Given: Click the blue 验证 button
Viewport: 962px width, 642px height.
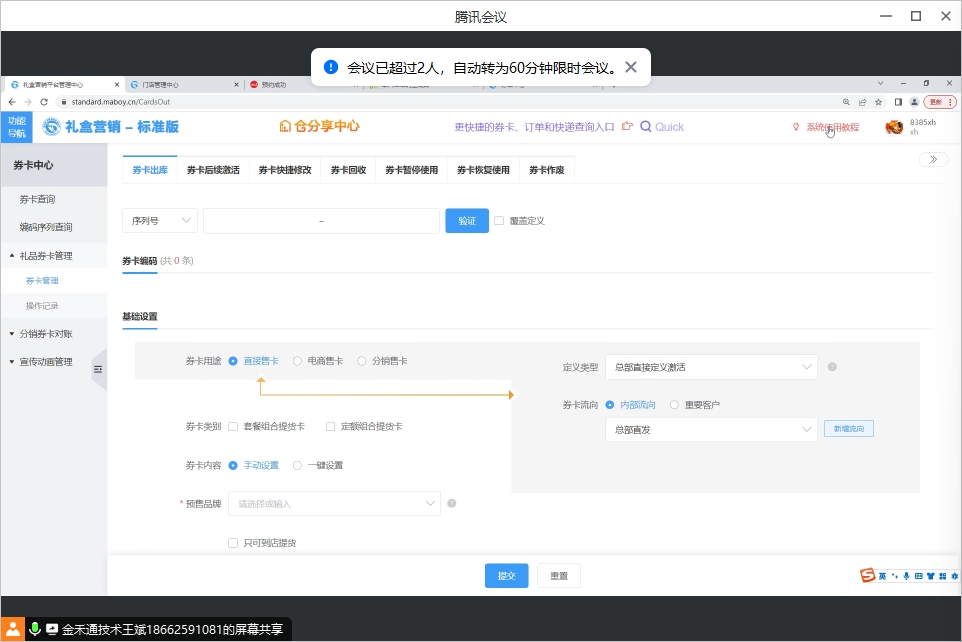Looking at the screenshot, I should pos(466,221).
